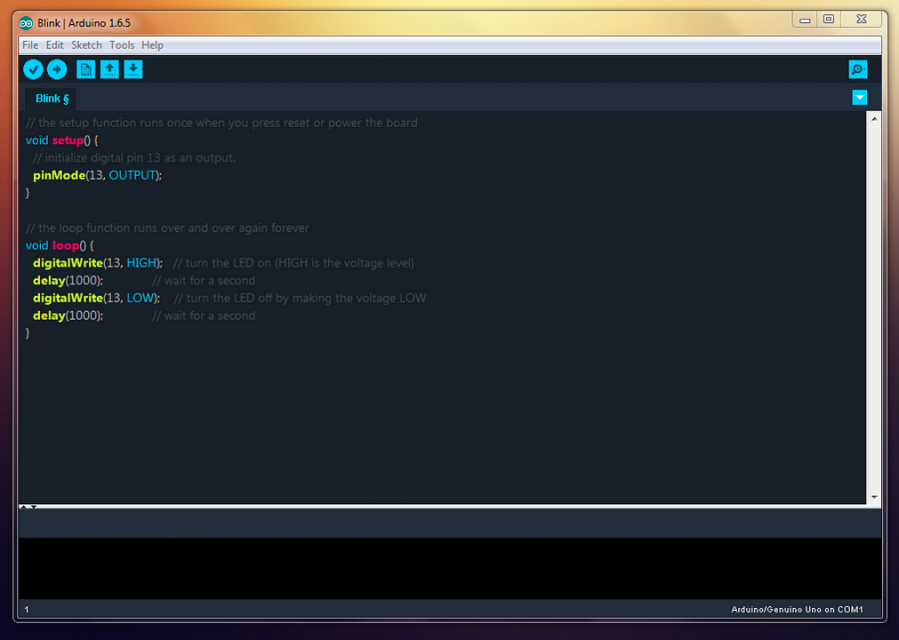
Task: Click the Open sketch up-arrow icon
Action: coord(109,69)
